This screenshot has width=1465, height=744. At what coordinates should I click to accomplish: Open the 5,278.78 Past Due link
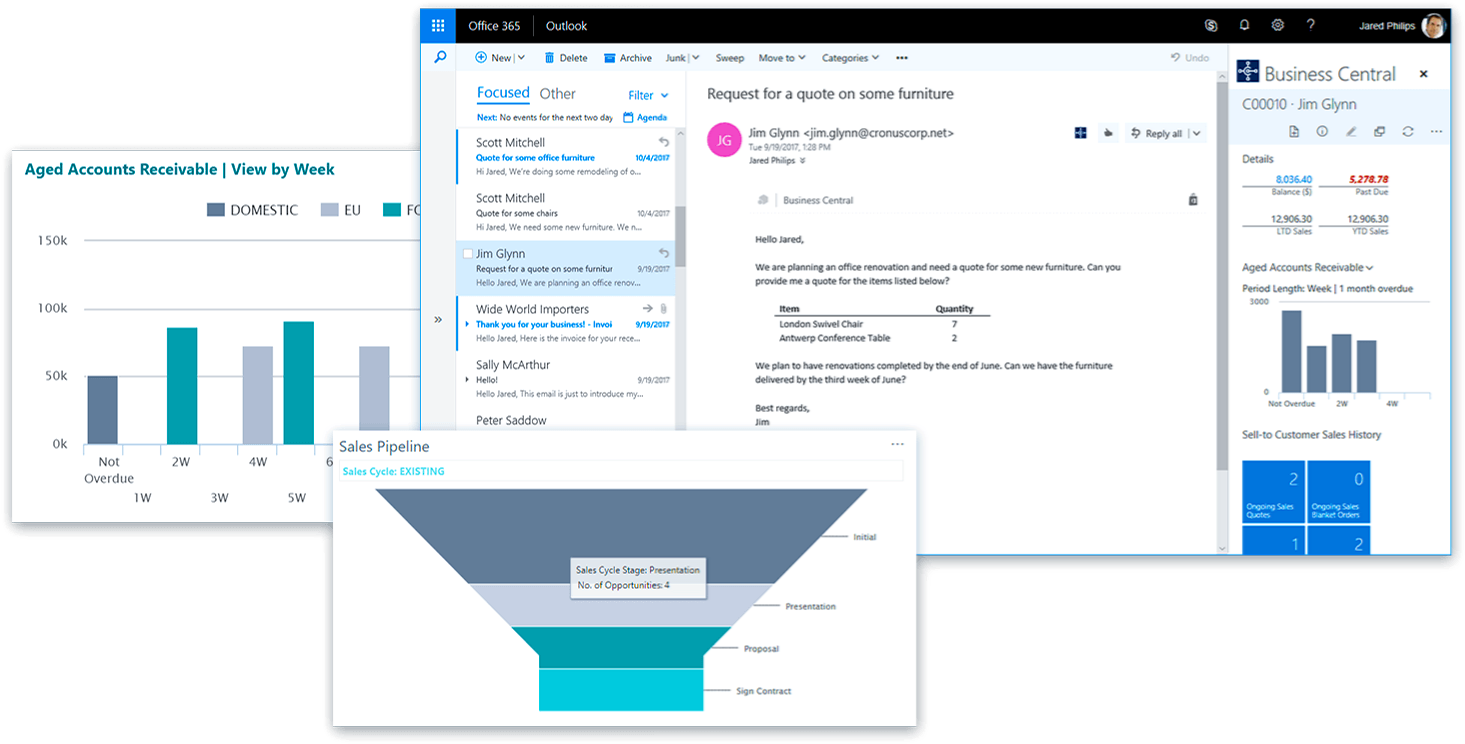click(1367, 180)
